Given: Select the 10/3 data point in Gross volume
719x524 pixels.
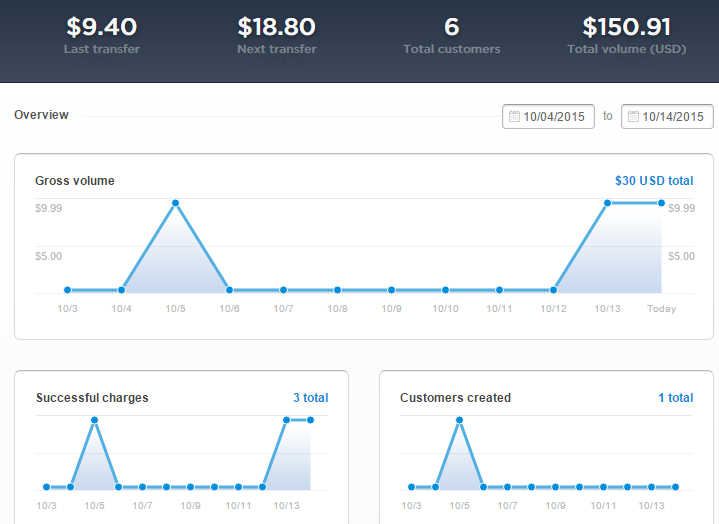Looking at the screenshot, I should point(67,290).
